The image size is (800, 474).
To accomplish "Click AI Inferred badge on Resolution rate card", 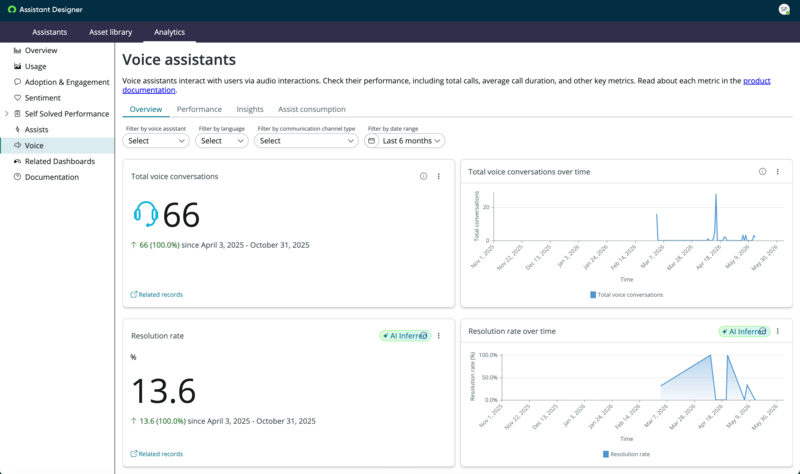I will 405,336.
